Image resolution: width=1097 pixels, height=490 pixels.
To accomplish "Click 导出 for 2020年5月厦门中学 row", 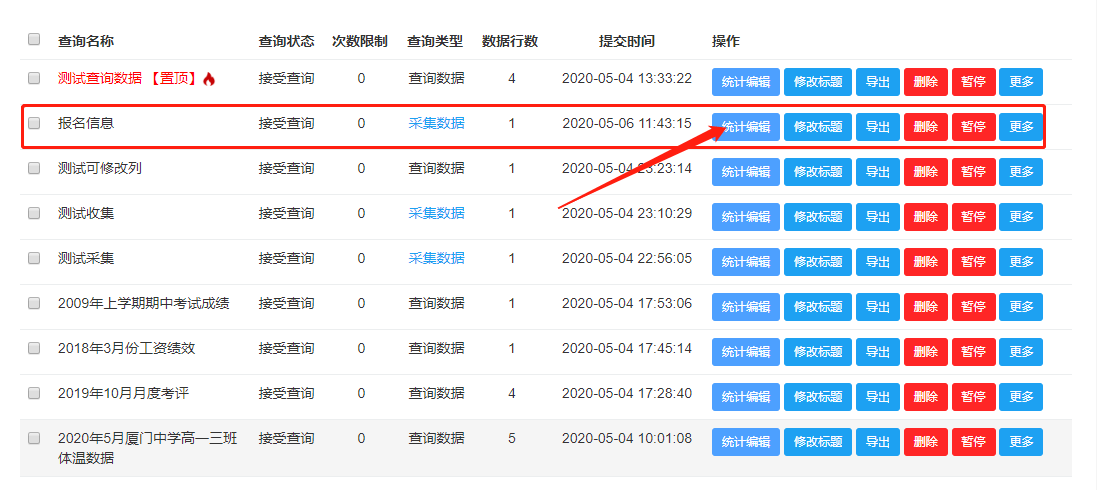I will (x=878, y=442).
